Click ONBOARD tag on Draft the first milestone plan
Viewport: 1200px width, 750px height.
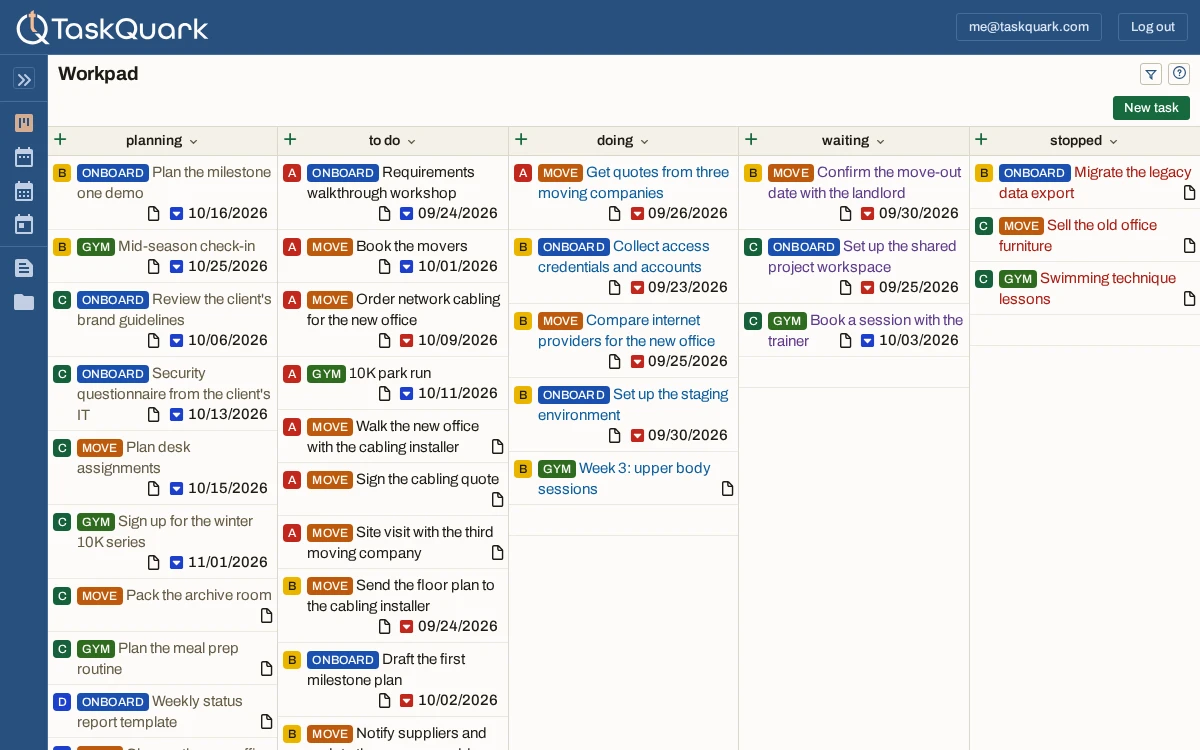point(343,660)
